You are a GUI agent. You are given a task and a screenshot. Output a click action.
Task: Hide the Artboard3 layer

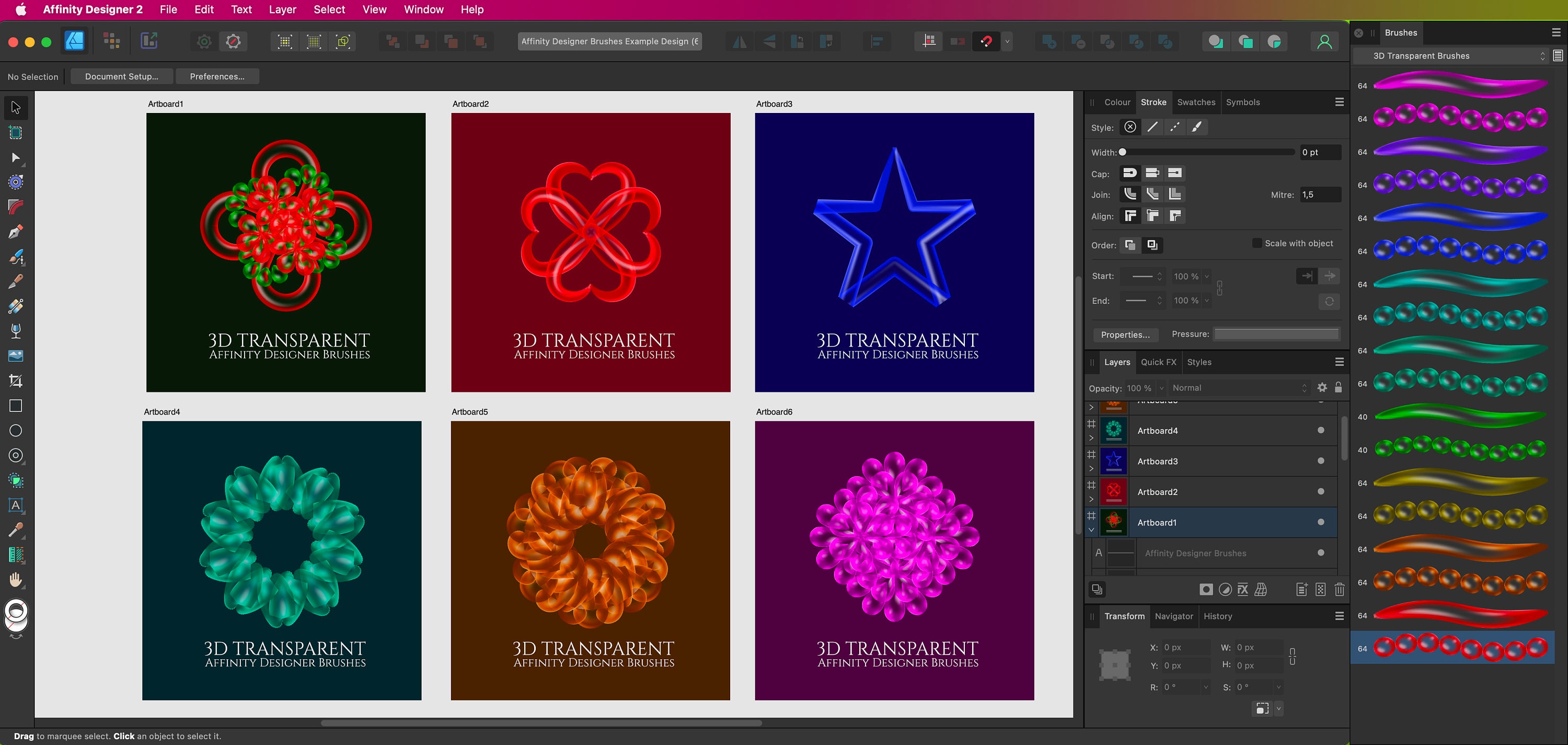click(x=1321, y=461)
